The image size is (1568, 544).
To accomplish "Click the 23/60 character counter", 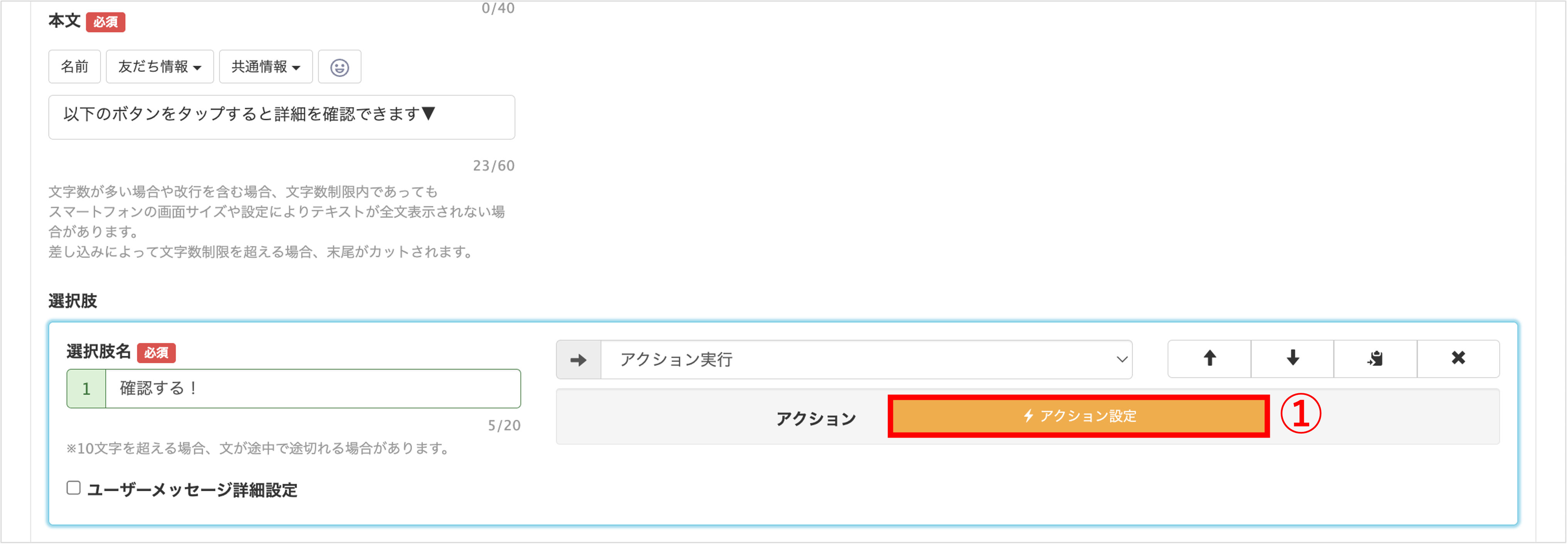I will coord(493,166).
